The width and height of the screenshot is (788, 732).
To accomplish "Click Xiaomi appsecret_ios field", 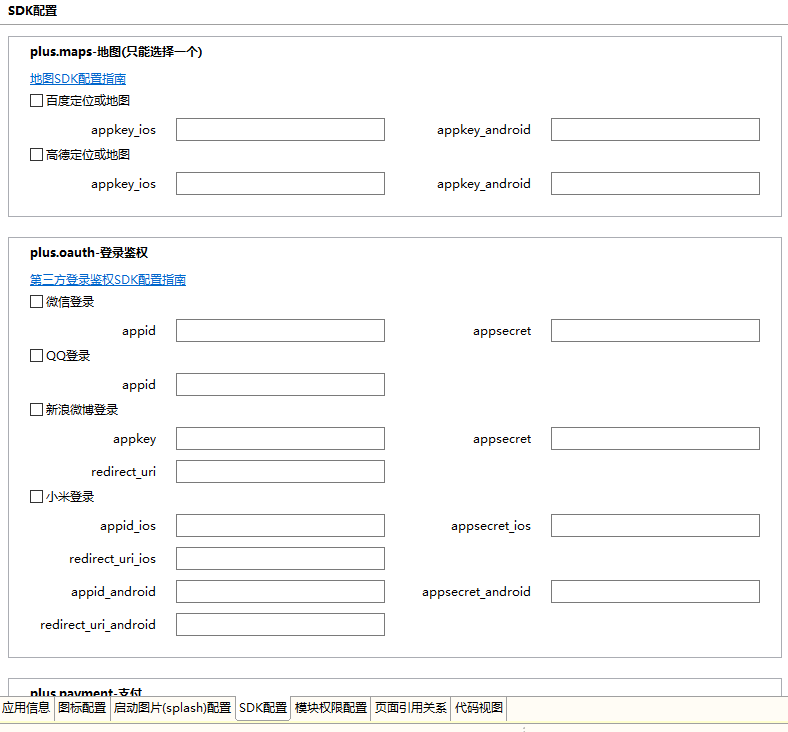I will (x=655, y=526).
